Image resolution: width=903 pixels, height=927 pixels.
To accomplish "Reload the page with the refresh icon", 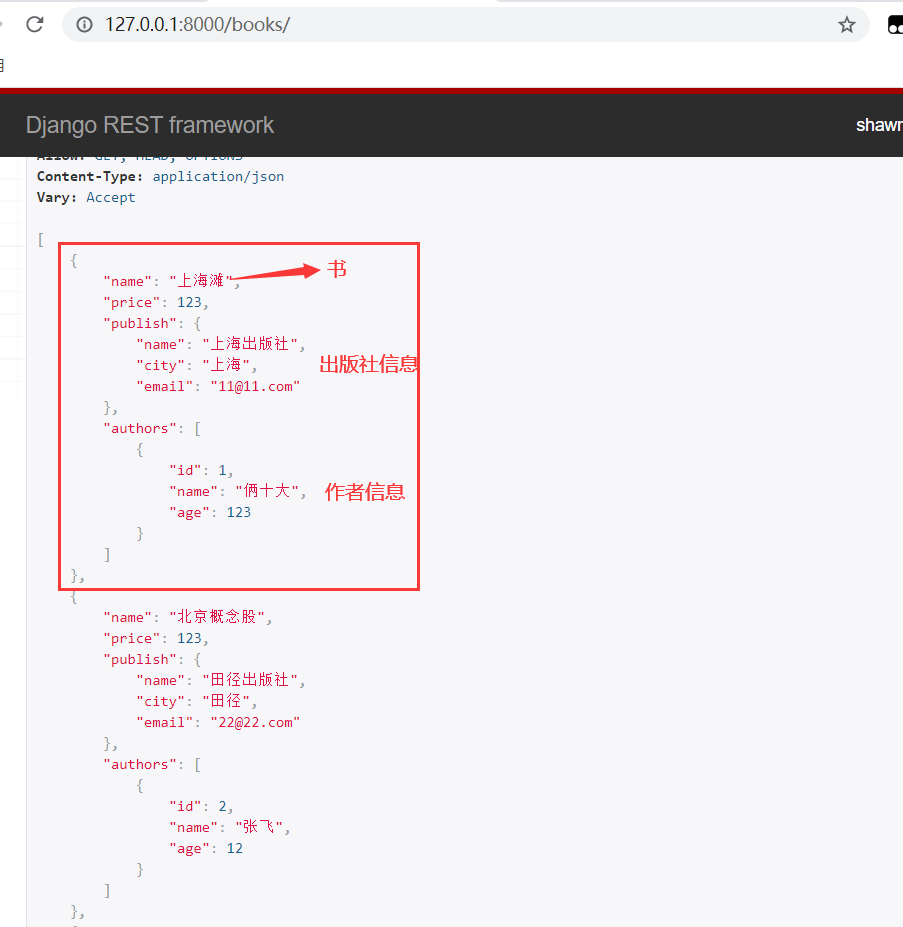I will 35,24.
